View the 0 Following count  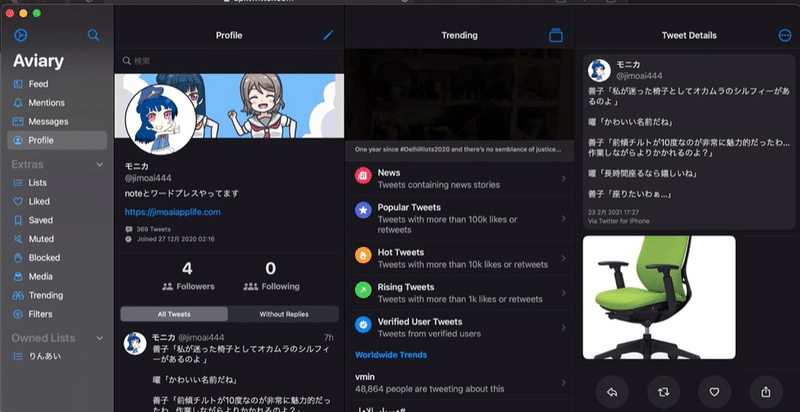[x=271, y=277]
